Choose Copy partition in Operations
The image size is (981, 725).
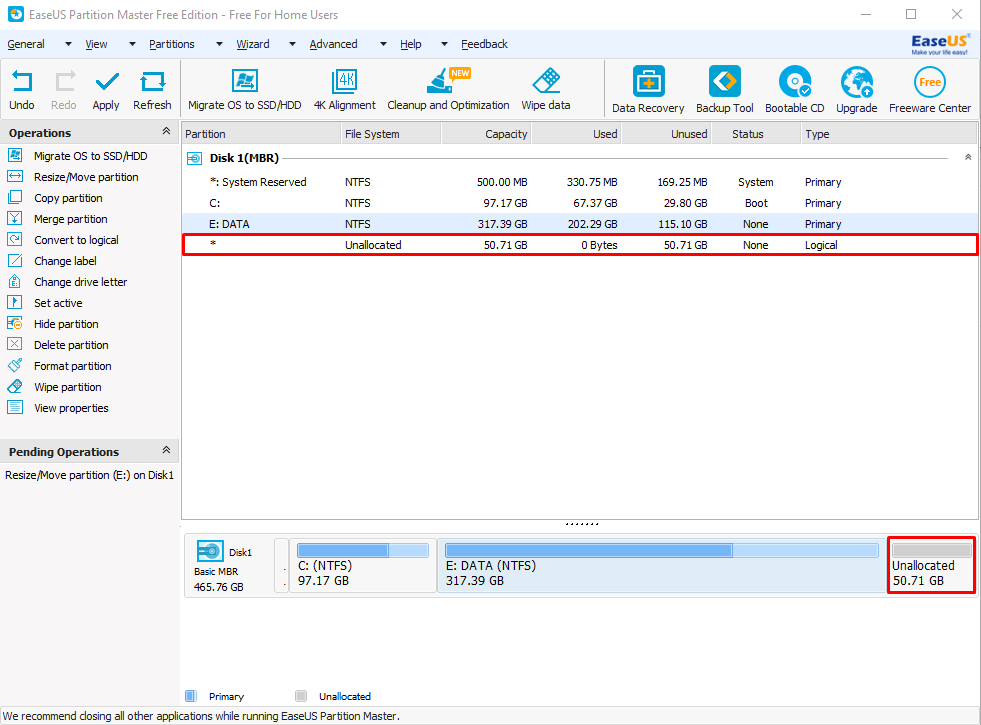(x=68, y=198)
